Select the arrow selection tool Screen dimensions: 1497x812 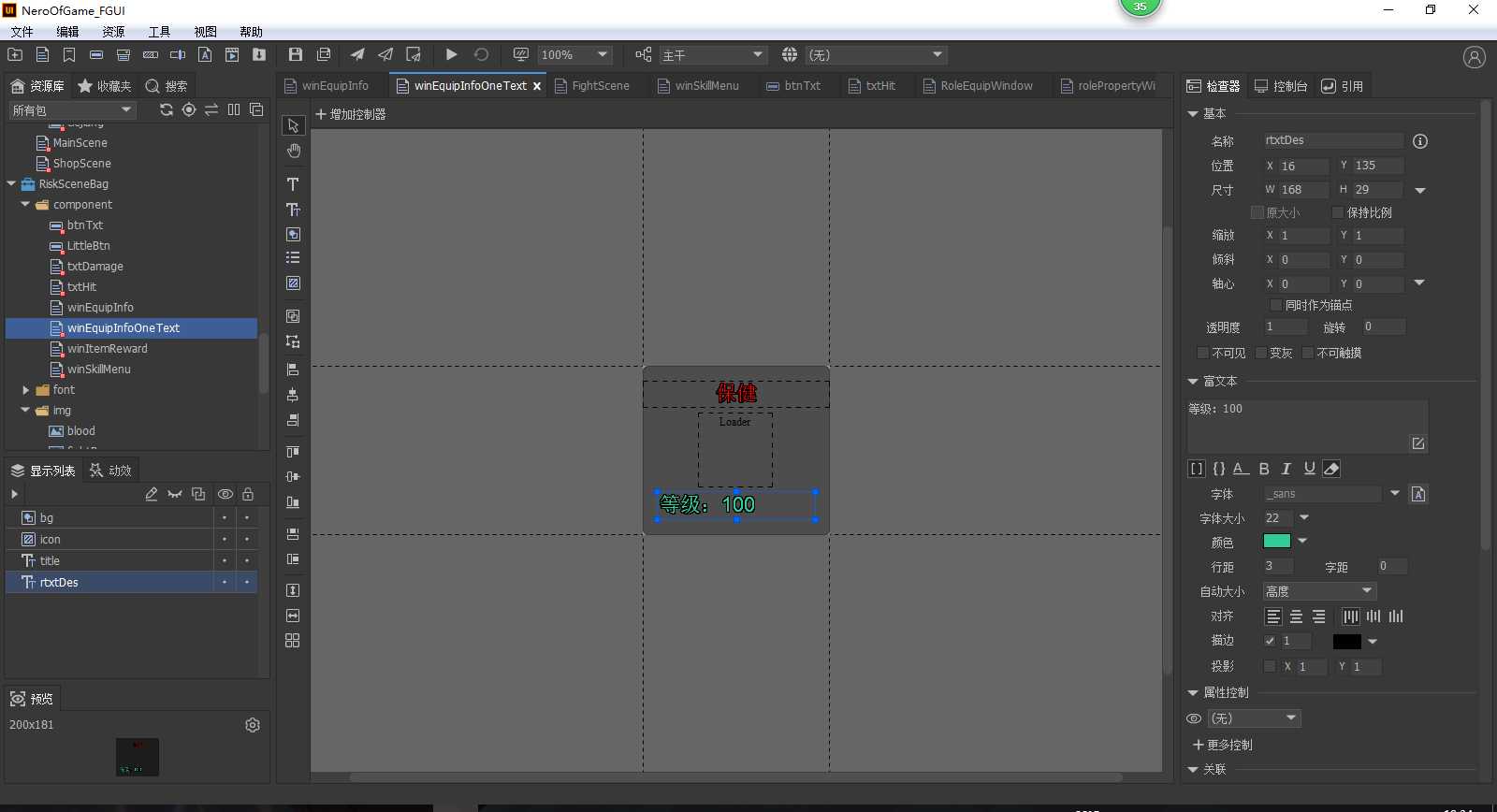[x=293, y=125]
